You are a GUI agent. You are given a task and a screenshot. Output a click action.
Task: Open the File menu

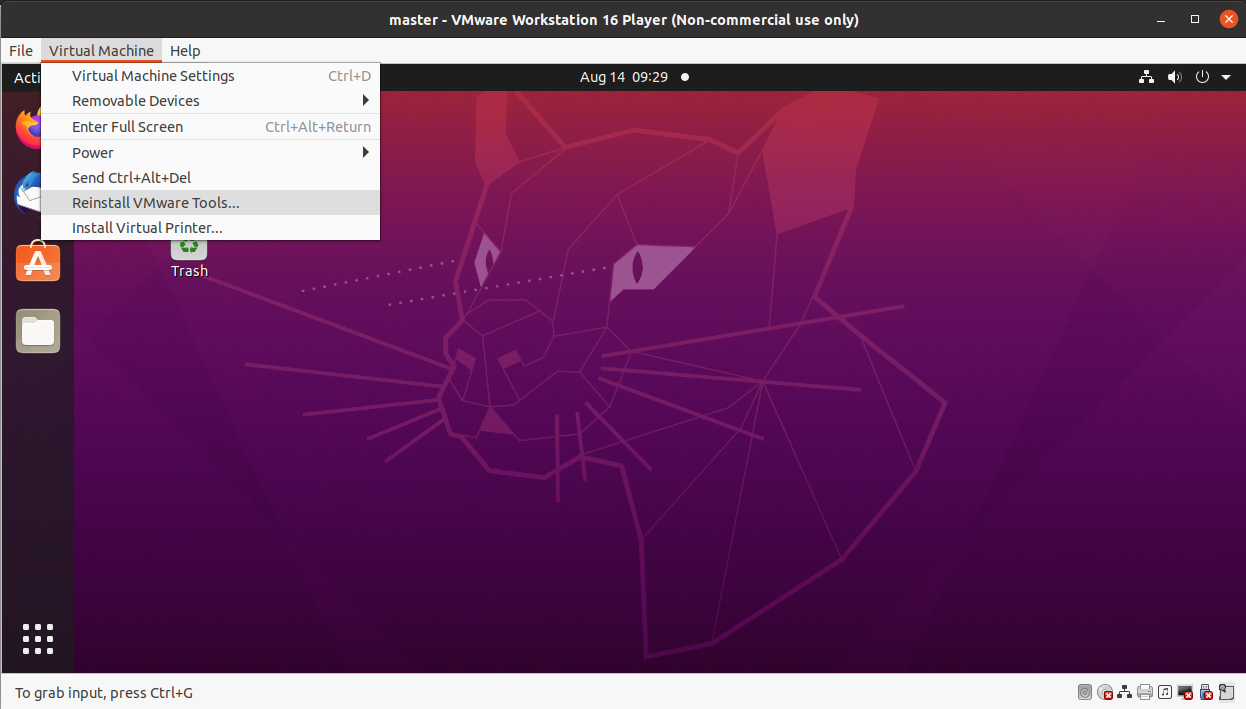[20, 50]
